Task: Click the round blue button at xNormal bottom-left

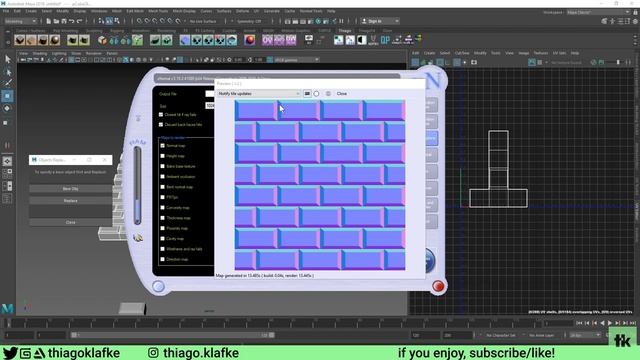Action: (x=158, y=286)
